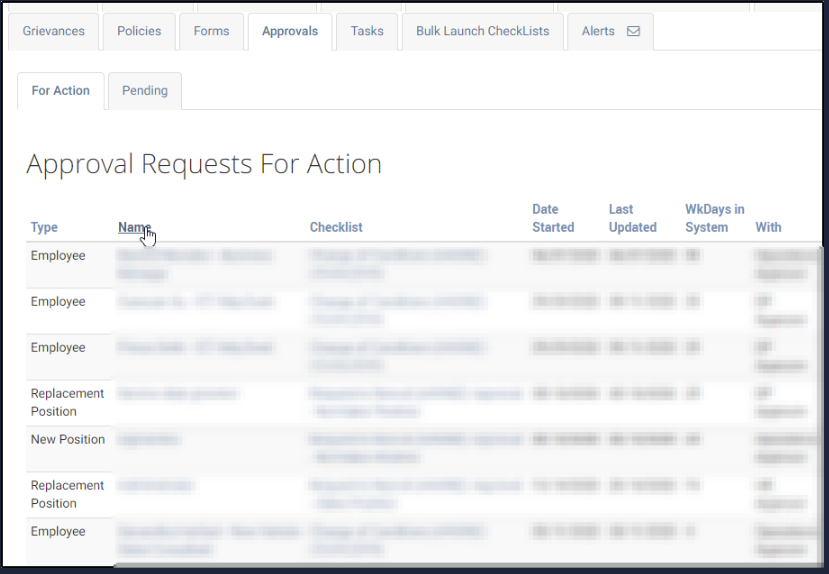The height and width of the screenshot is (574, 829).
Task: Sort the table by Type column
Action: (44, 227)
